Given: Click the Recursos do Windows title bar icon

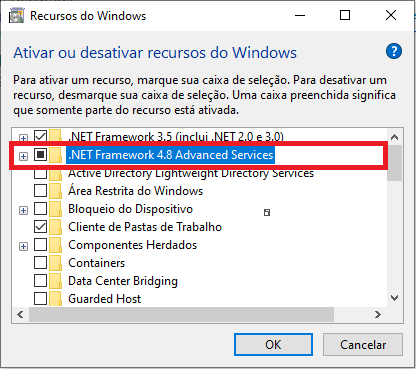Looking at the screenshot, I should 16,16.
